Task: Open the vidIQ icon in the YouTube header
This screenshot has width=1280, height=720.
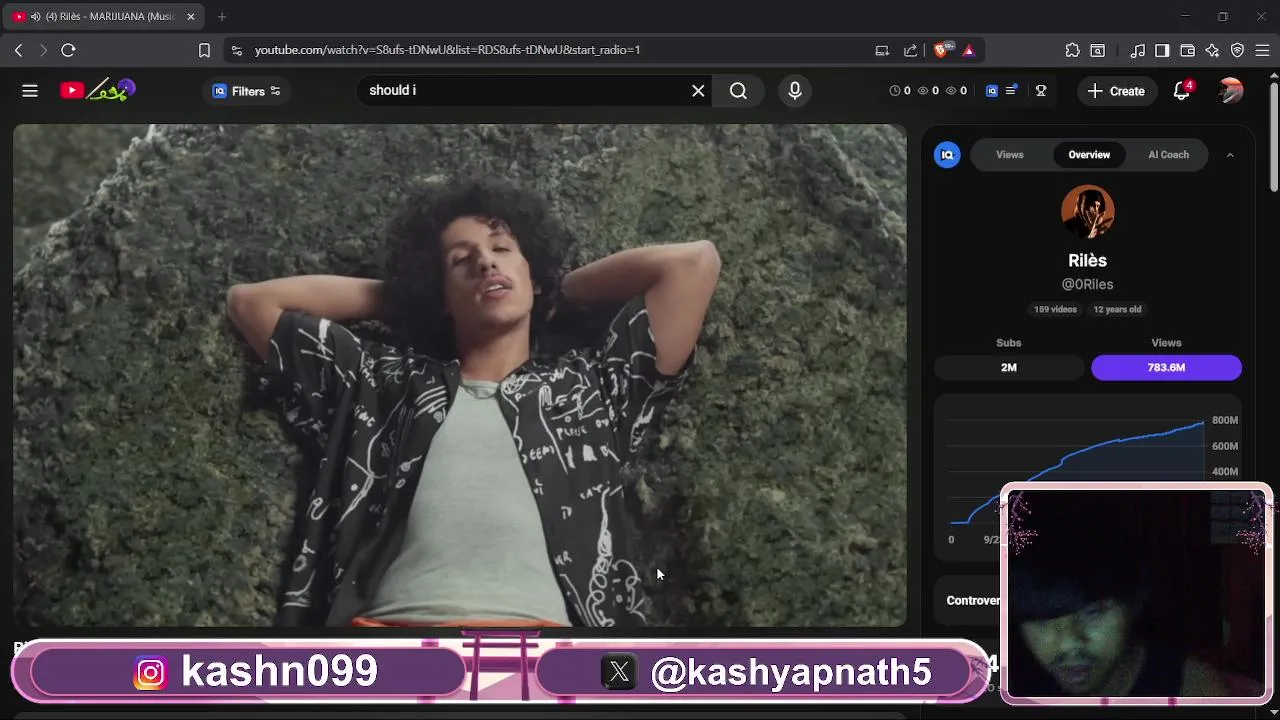Action: pyautogui.click(x=992, y=91)
